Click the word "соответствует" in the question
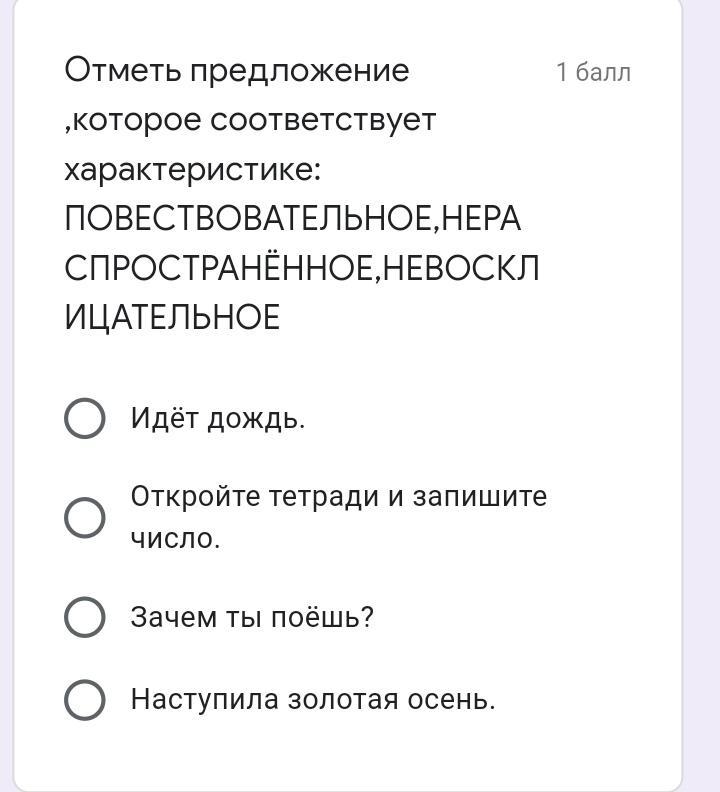Viewport: 720px width, 792px height. tap(324, 120)
